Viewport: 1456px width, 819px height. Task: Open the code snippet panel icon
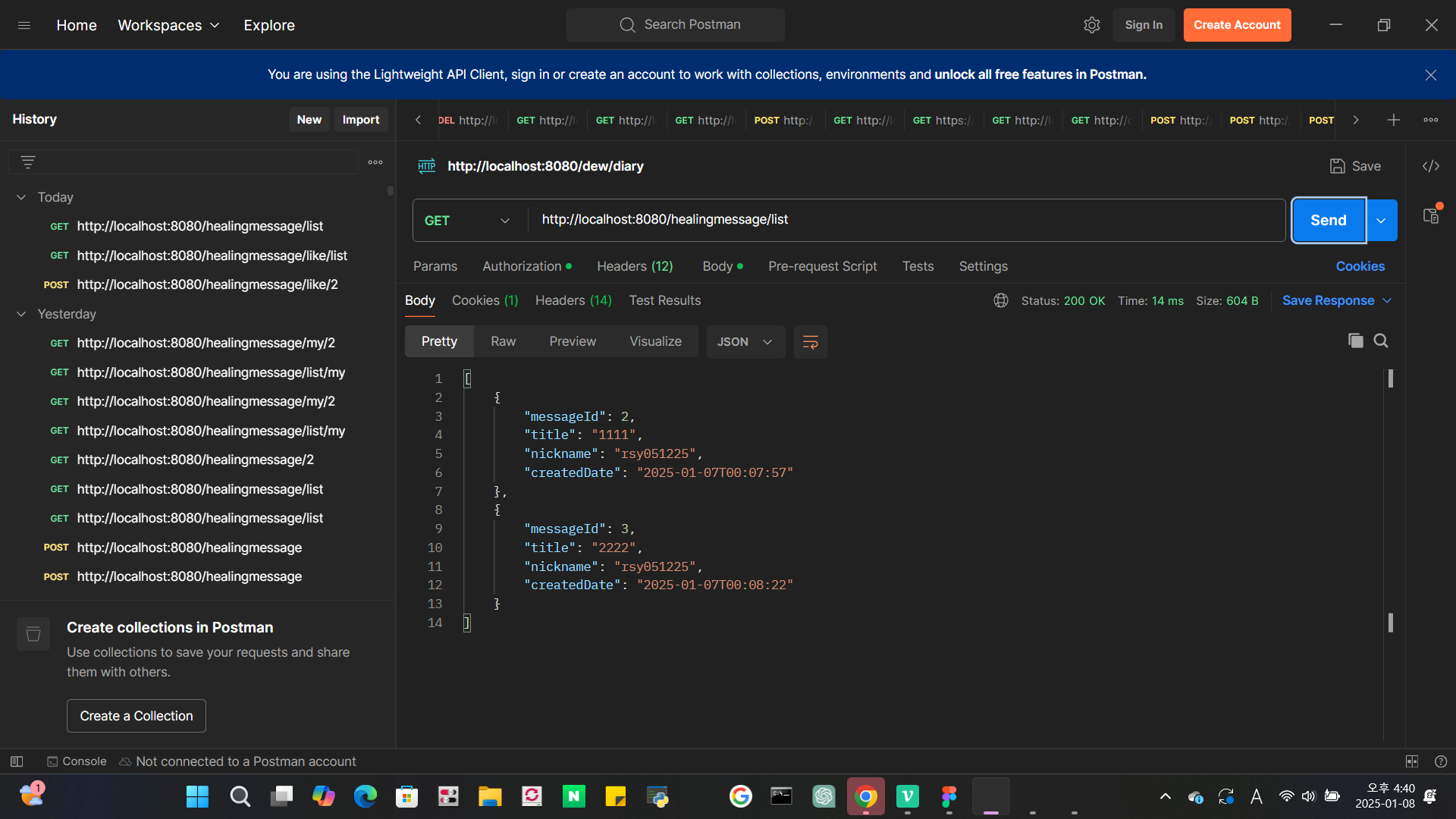(x=1430, y=166)
